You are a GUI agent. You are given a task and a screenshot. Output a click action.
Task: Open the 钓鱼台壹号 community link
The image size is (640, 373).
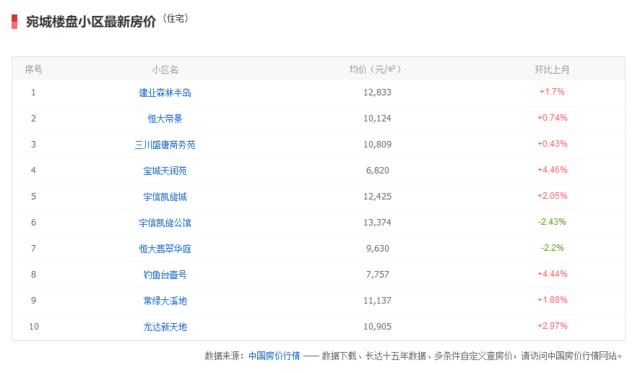click(165, 275)
